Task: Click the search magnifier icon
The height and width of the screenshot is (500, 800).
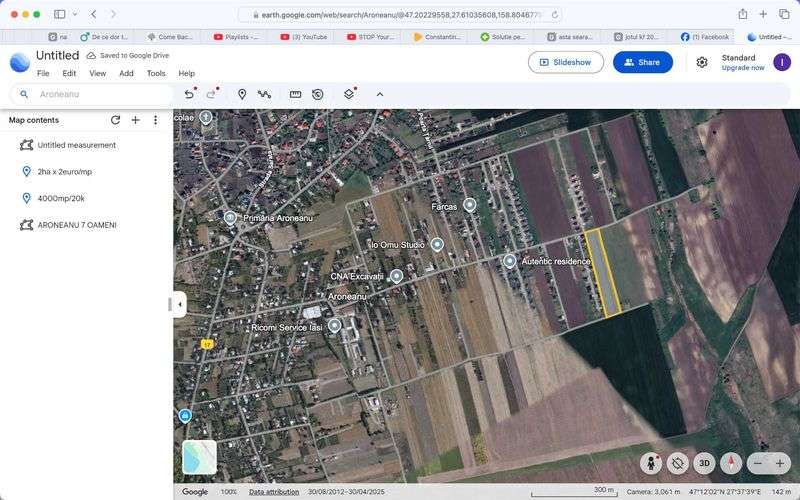Action: (23, 94)
